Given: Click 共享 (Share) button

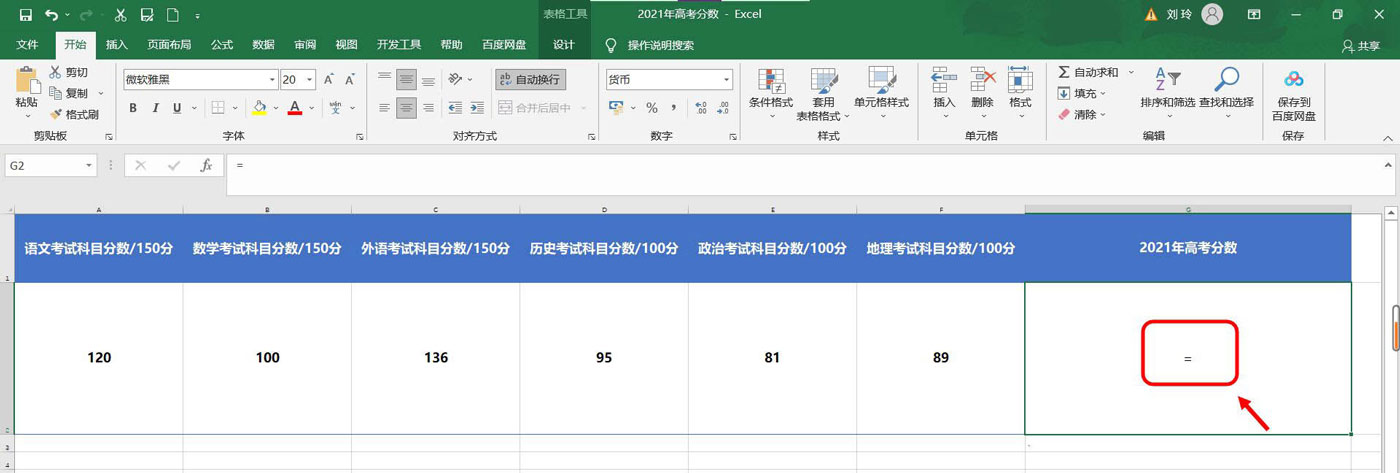Looking at the screenshot, I should pos(1360,46).
